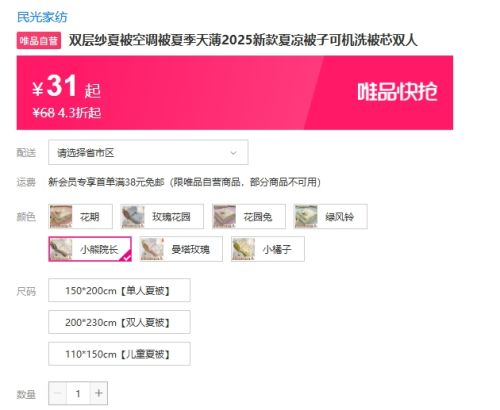Click the 唯品快抢 promotion banner text
Image resolution: width=500 pixels, height=410 pixels.
pyautogui.click(x=397, y=92)
